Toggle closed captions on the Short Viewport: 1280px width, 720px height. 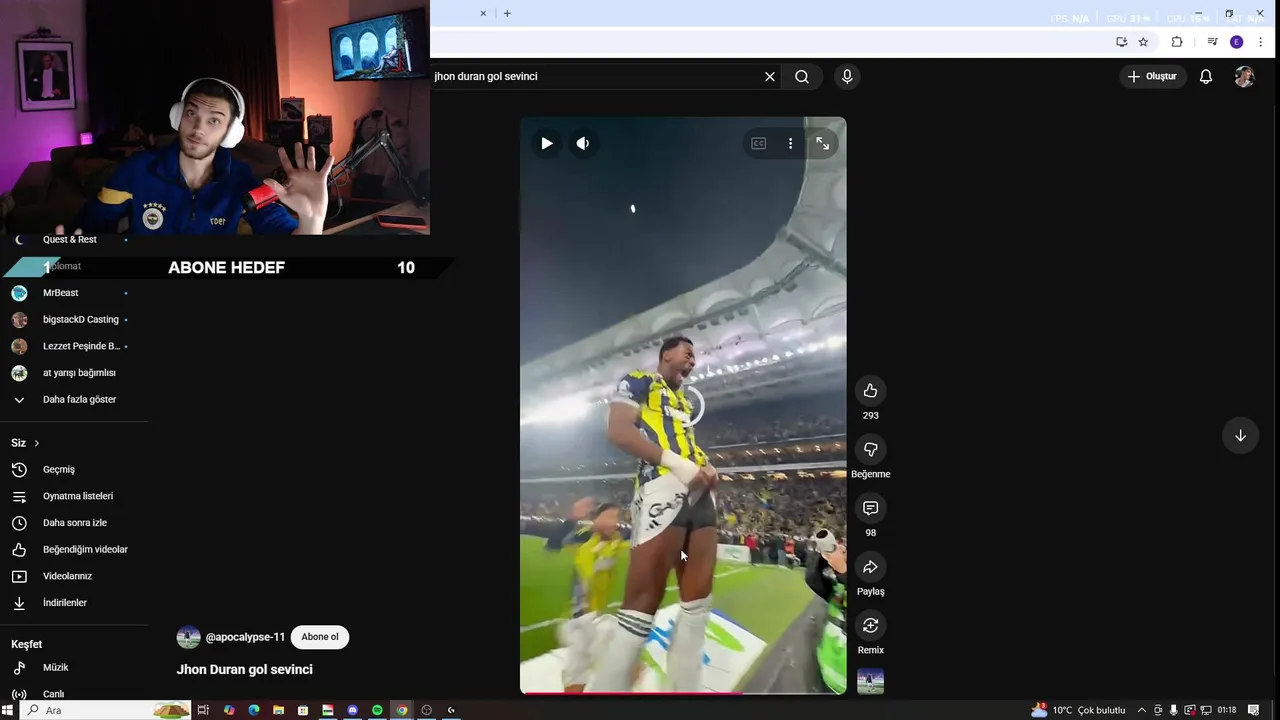pos(759,143)
